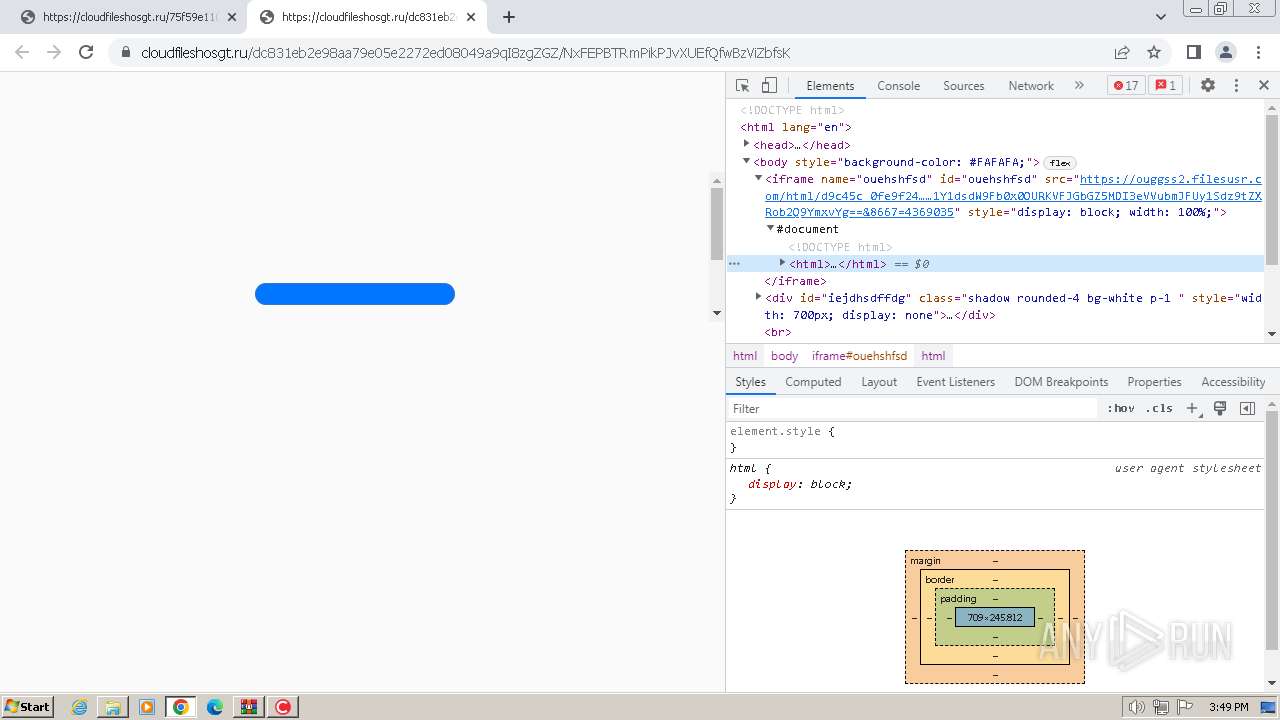
Task: Show more DevTools panels chevron
Action: (x=1079, y=85)
